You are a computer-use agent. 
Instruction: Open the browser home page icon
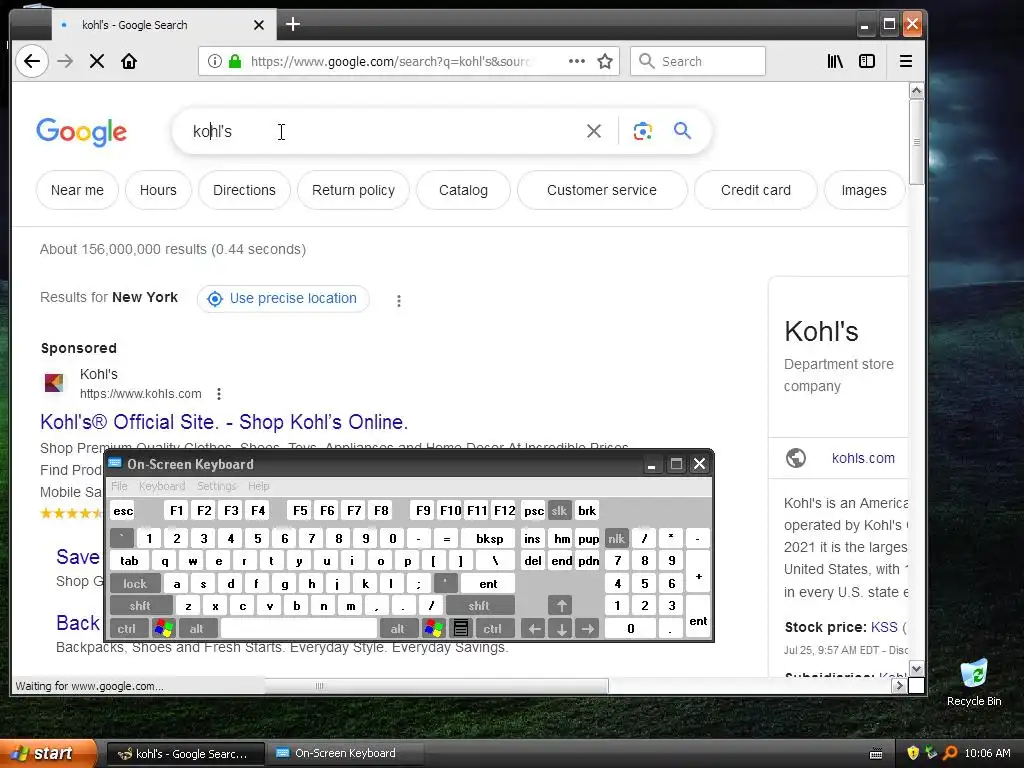129,61
